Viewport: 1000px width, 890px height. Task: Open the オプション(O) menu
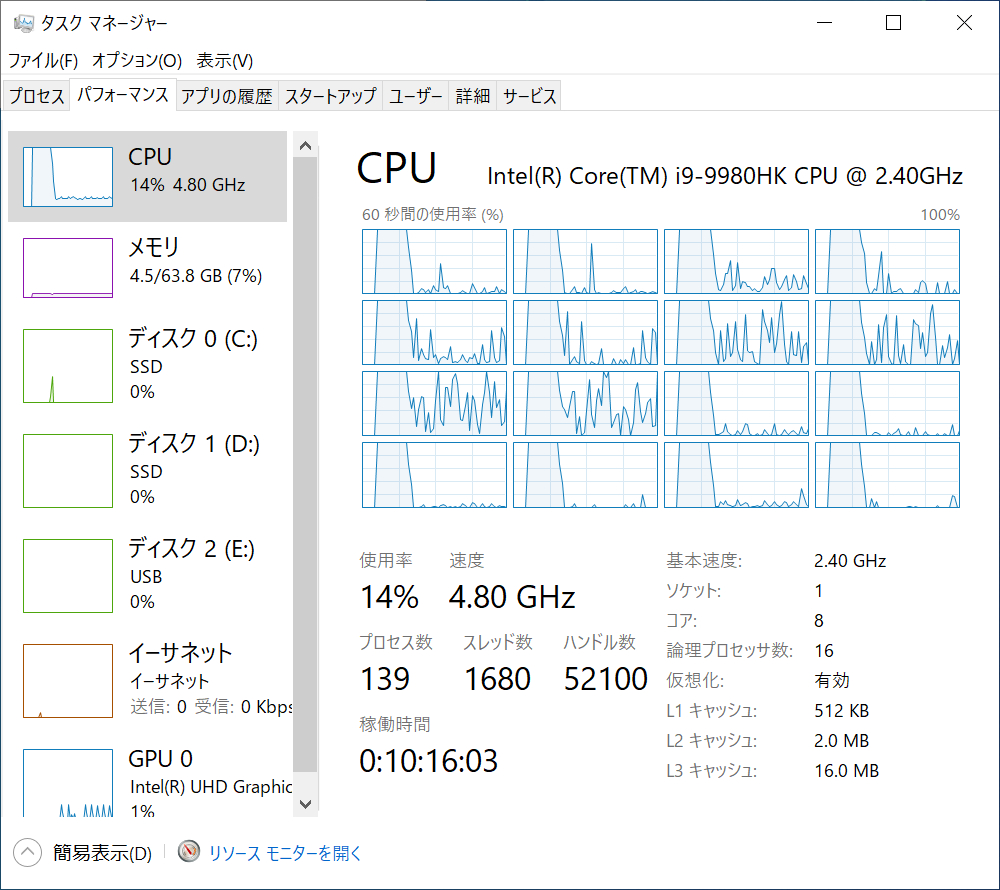click(137, 61)
